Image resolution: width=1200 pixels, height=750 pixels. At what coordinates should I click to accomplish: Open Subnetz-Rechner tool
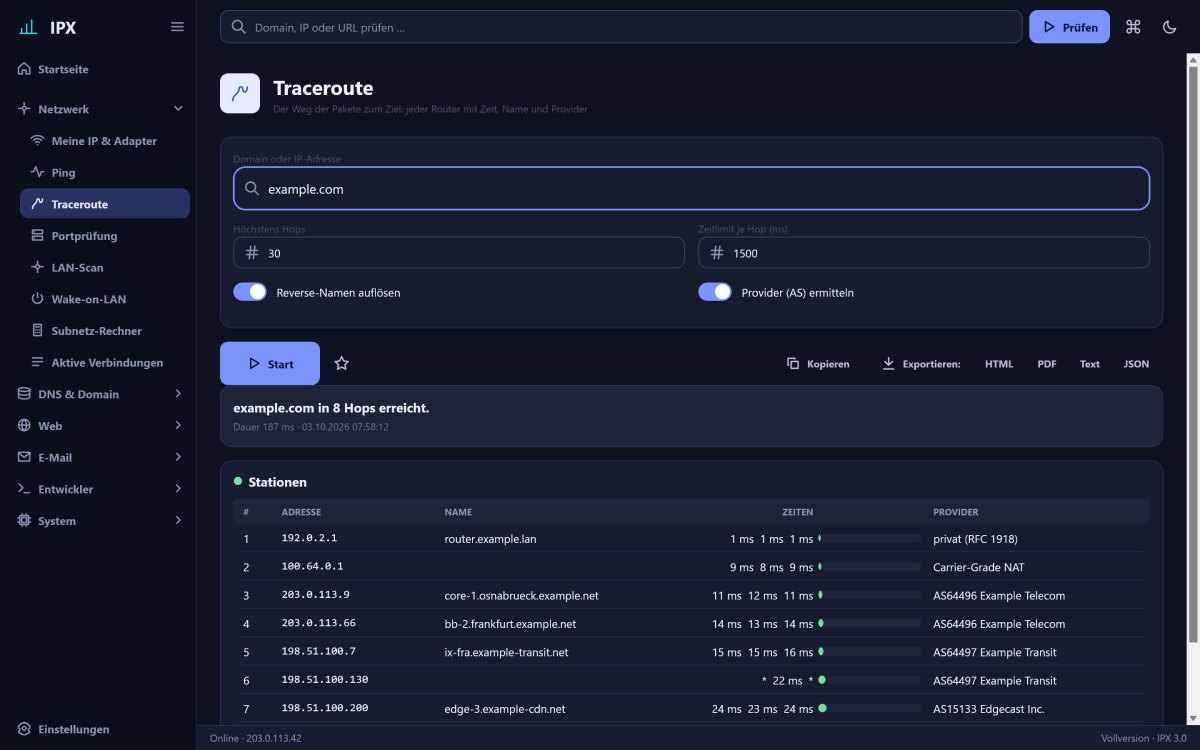[105, 331]
